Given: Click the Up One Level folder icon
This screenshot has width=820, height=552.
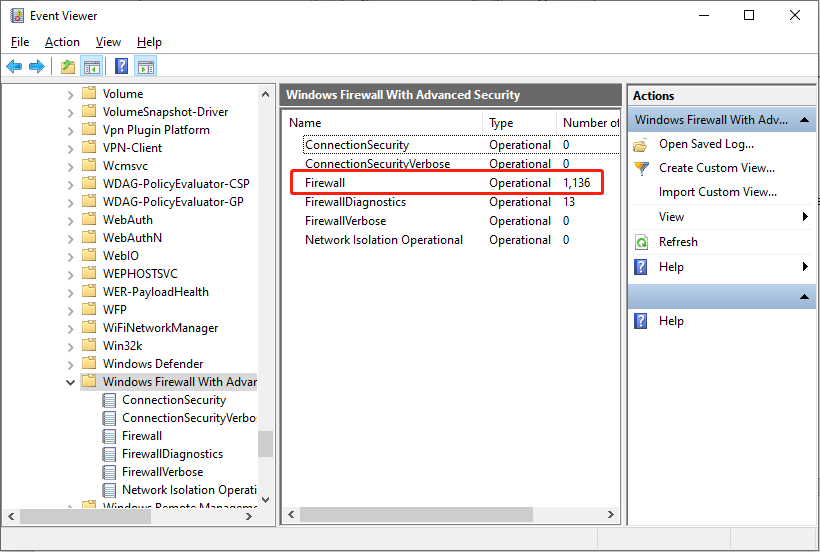Looking at the screenshot, I should tap(68, 66).
